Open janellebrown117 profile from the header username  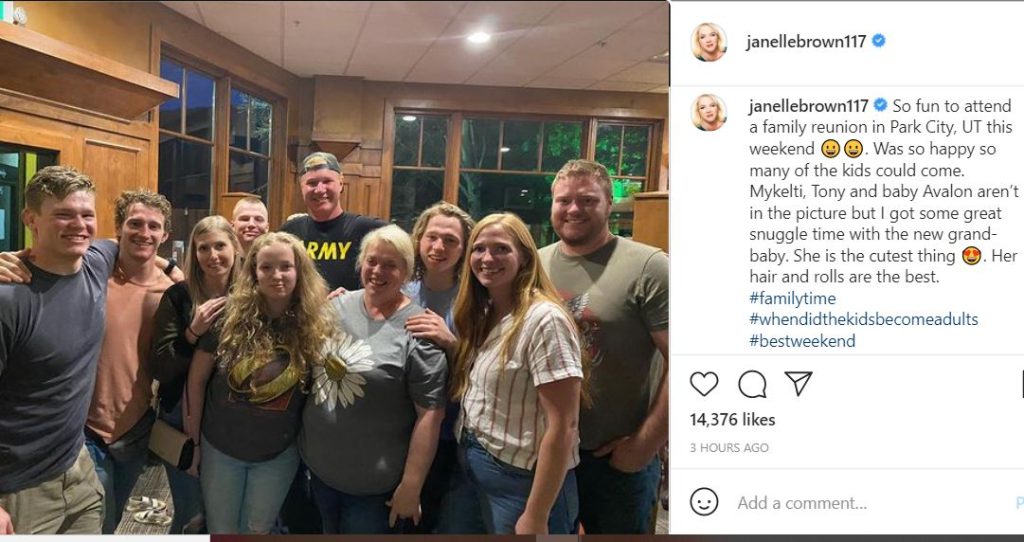point(806,41)
